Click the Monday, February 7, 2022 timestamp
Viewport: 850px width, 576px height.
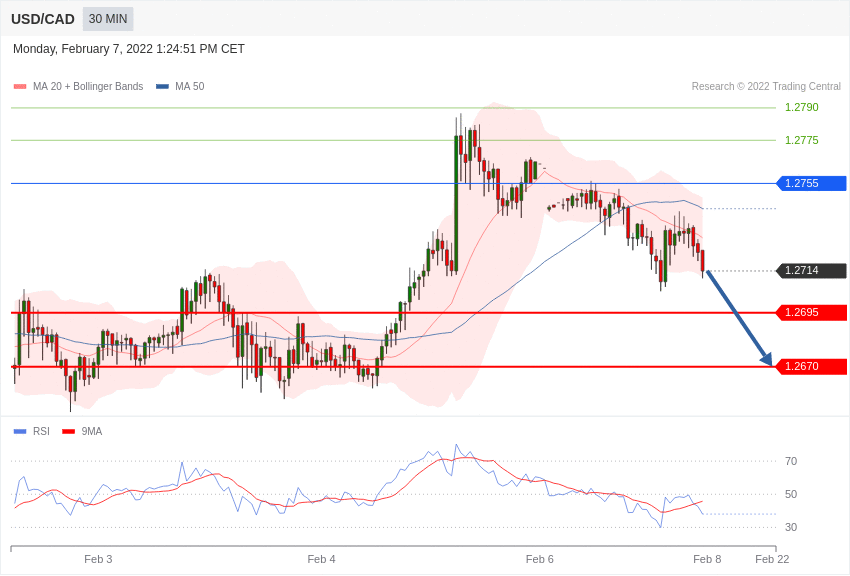(128, 49)
